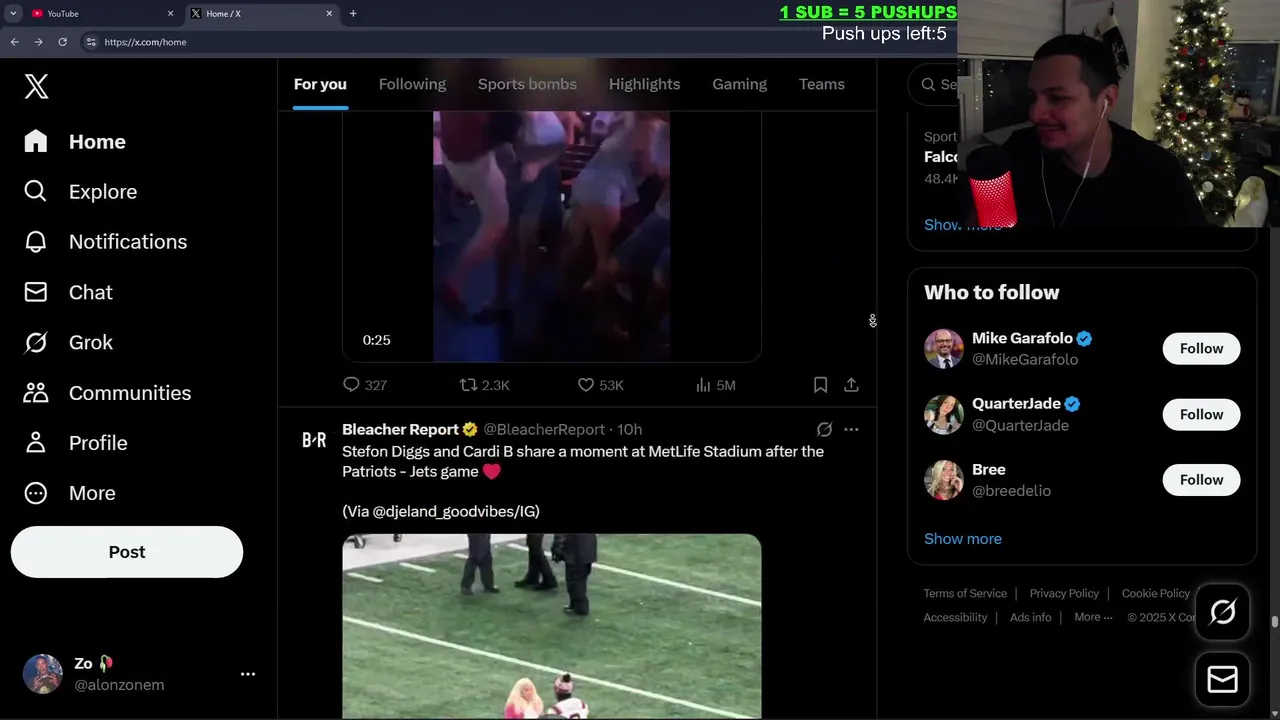Reload the page
This screenshot has height=720, width=1280.
click(62, 42)
